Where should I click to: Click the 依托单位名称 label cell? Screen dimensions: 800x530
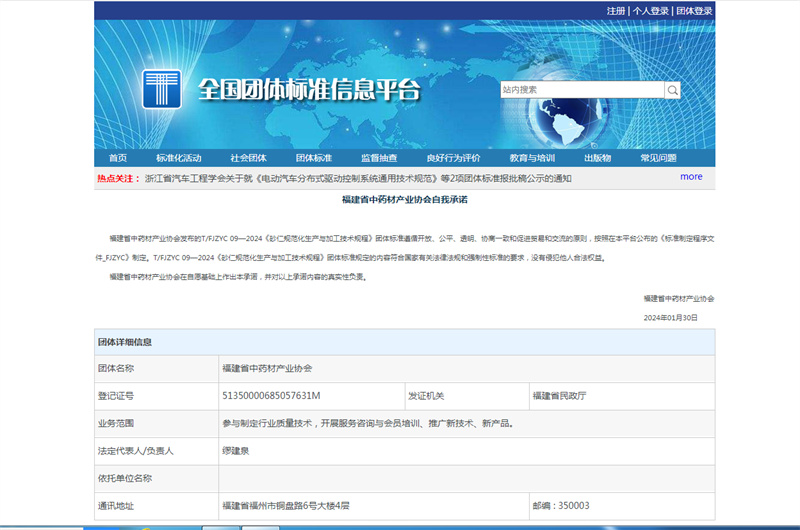pos(157,478)
